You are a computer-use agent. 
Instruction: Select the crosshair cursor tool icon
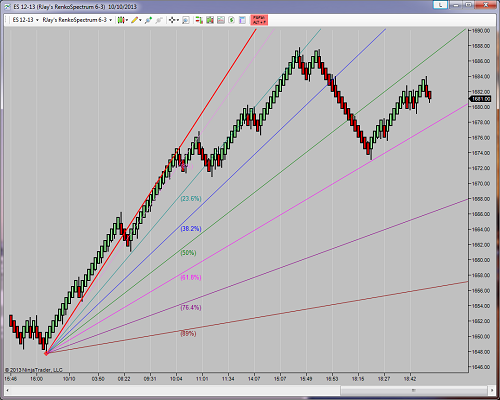[172, 20]
